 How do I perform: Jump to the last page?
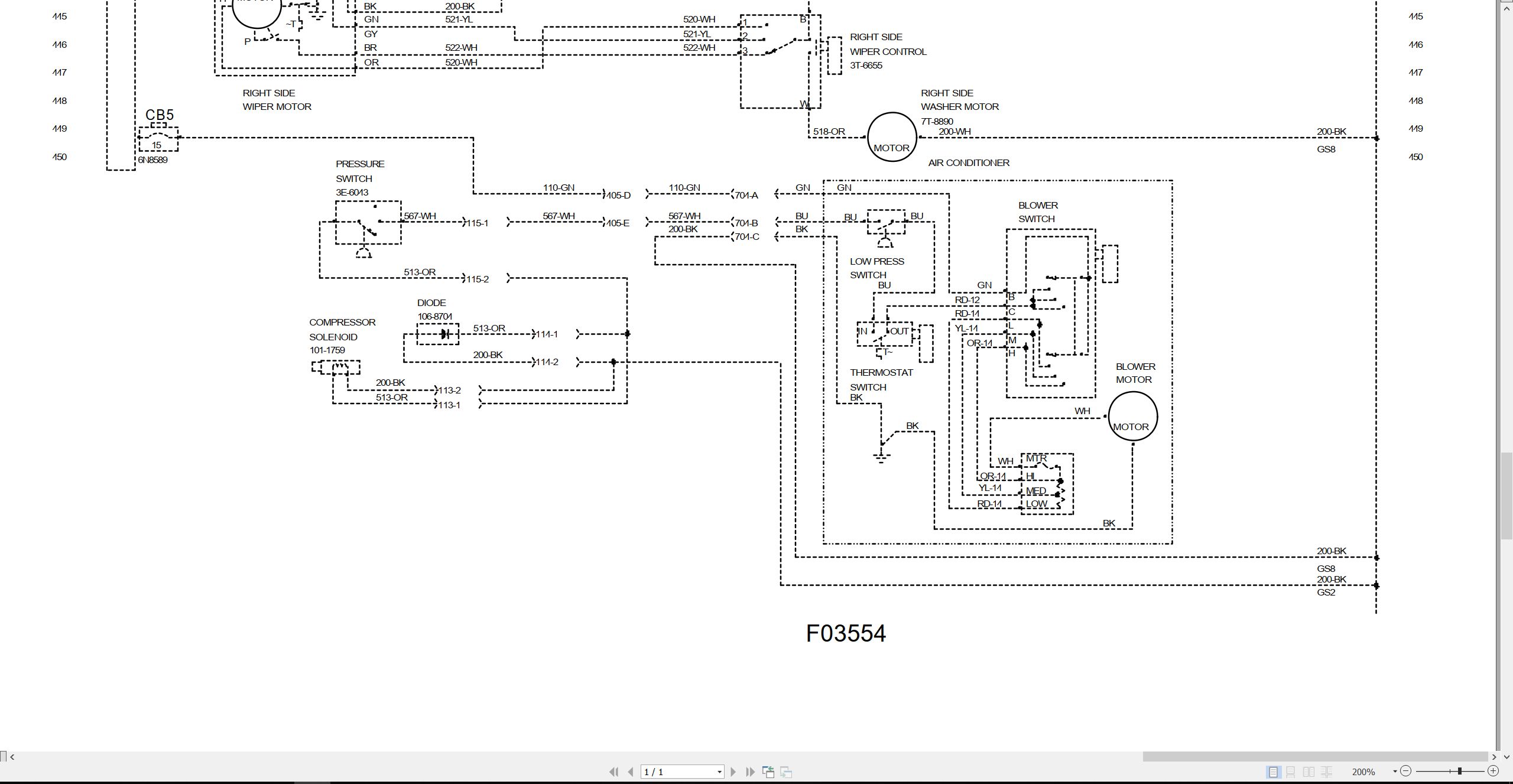751,772
